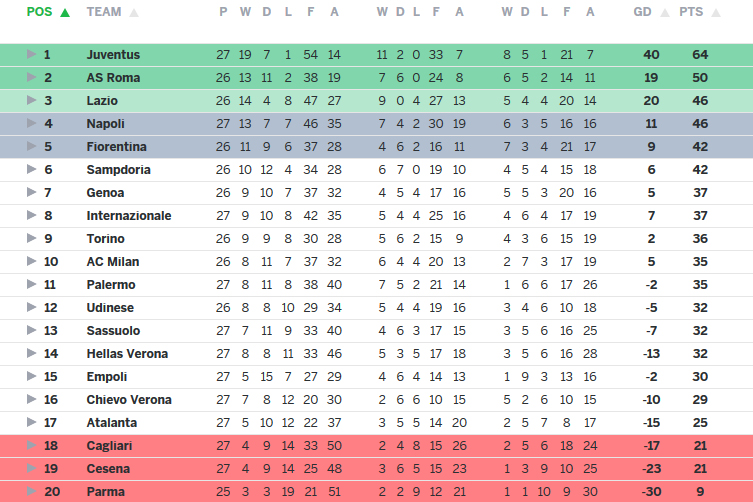Open the Sampdoria row disclosure triangle

click(x=31, y=169)
